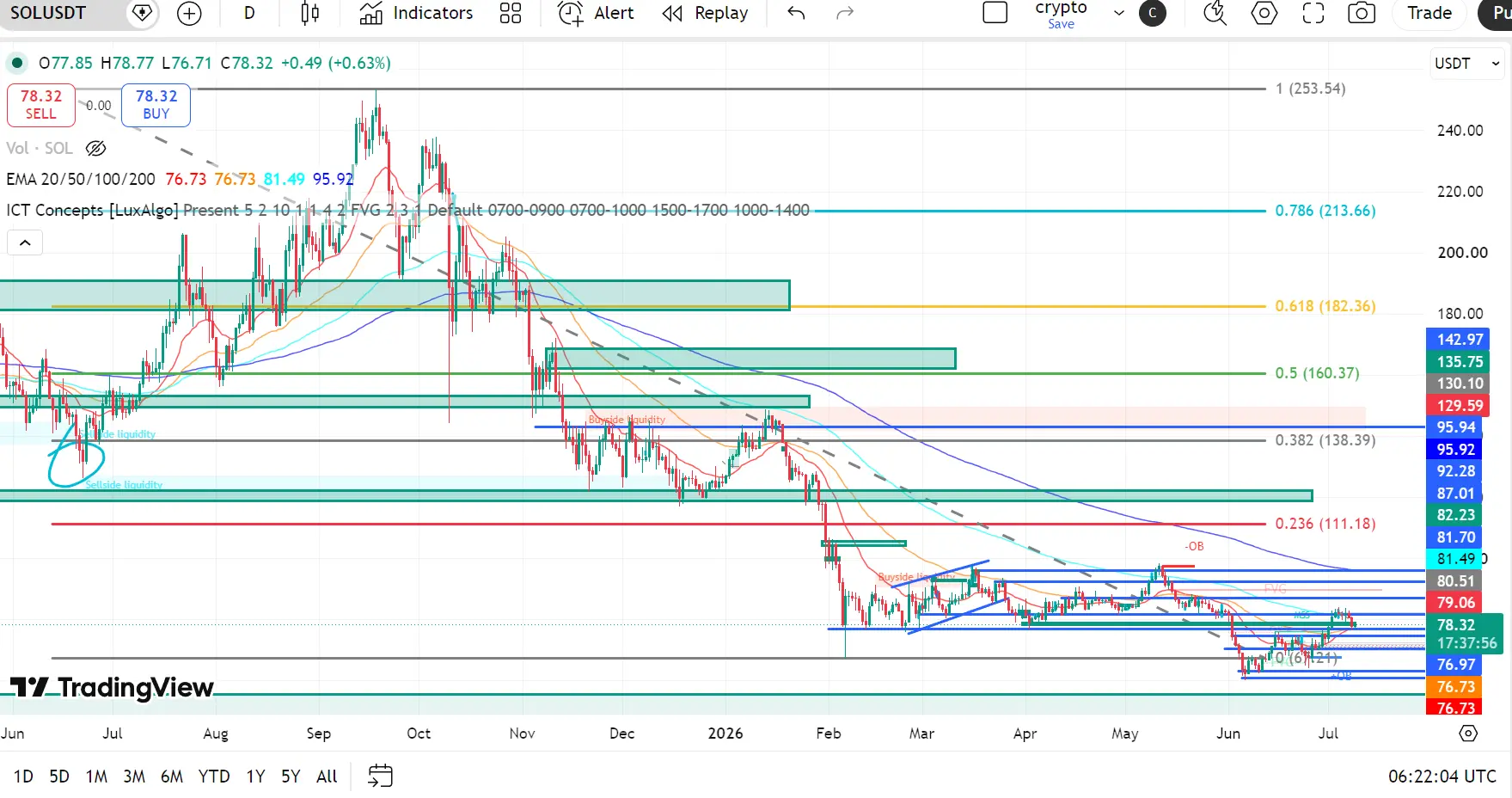1512x798 pixels.
Task: Click the 0.786 (213.66) Fibonacci level label
Action: 1325,211
